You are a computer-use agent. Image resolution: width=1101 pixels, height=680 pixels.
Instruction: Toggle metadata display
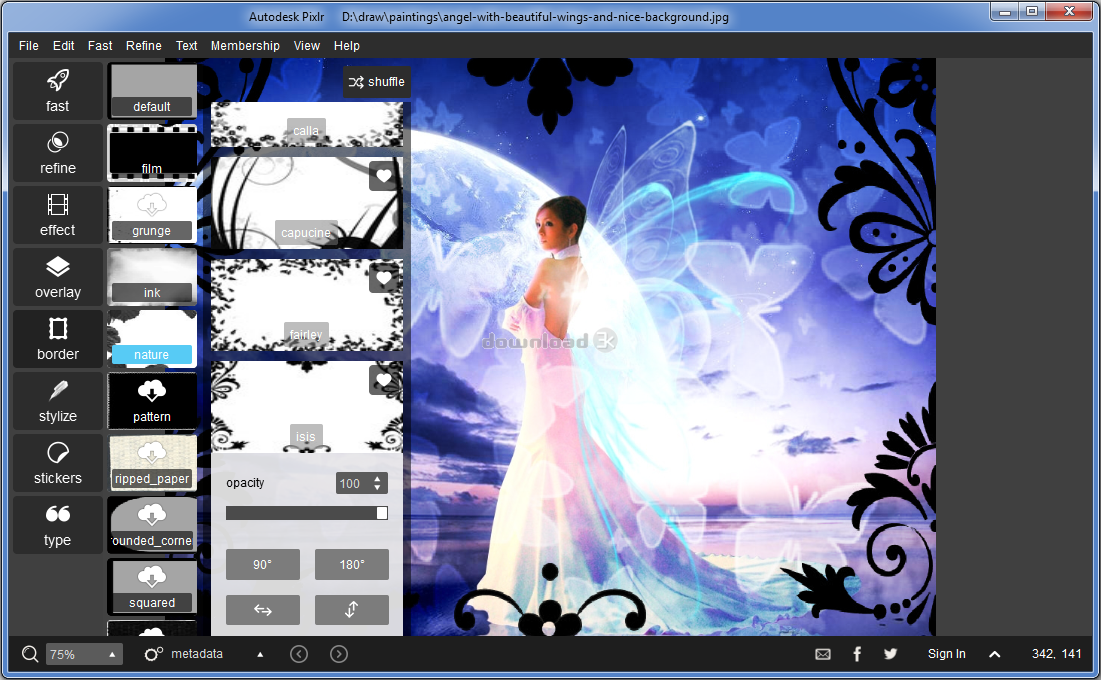[x=185, y=653]
